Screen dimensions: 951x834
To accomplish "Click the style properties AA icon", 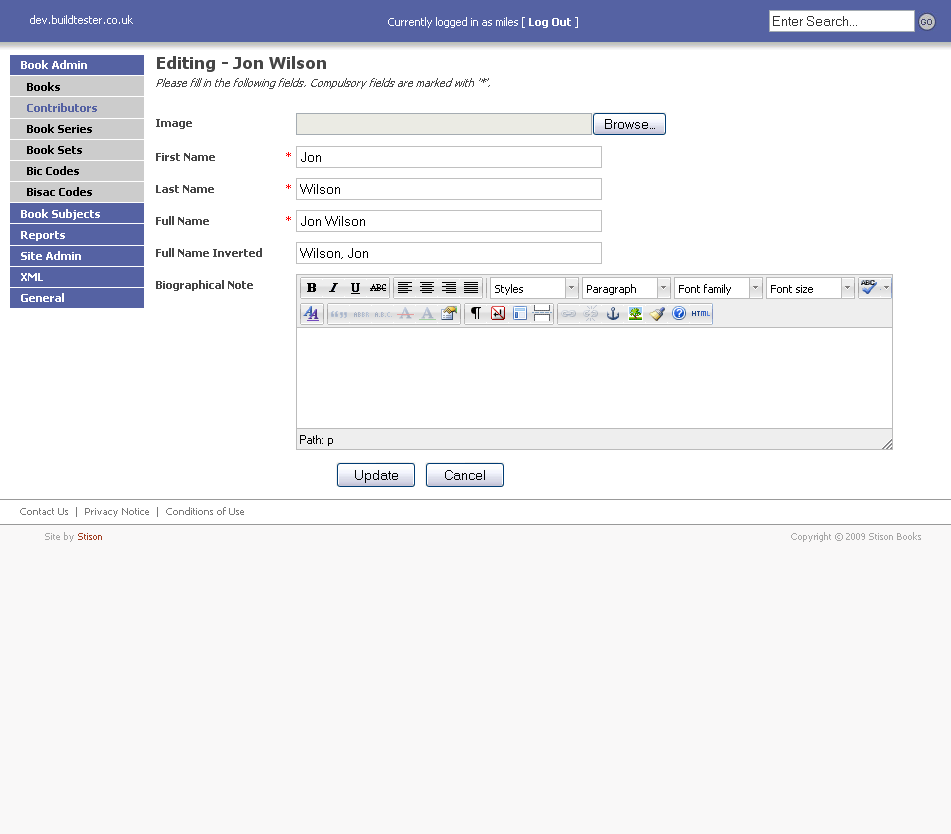I will tap(311, 314).
